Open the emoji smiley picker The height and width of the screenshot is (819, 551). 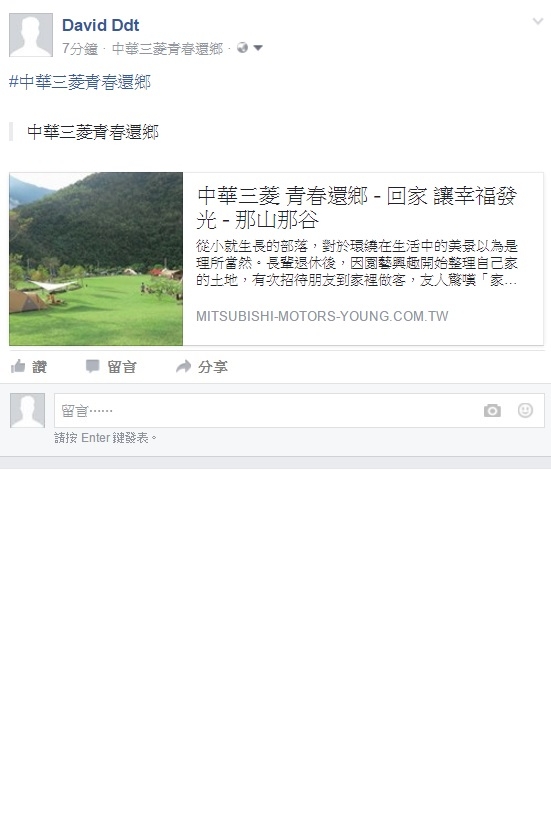click(x=525, y=410)
